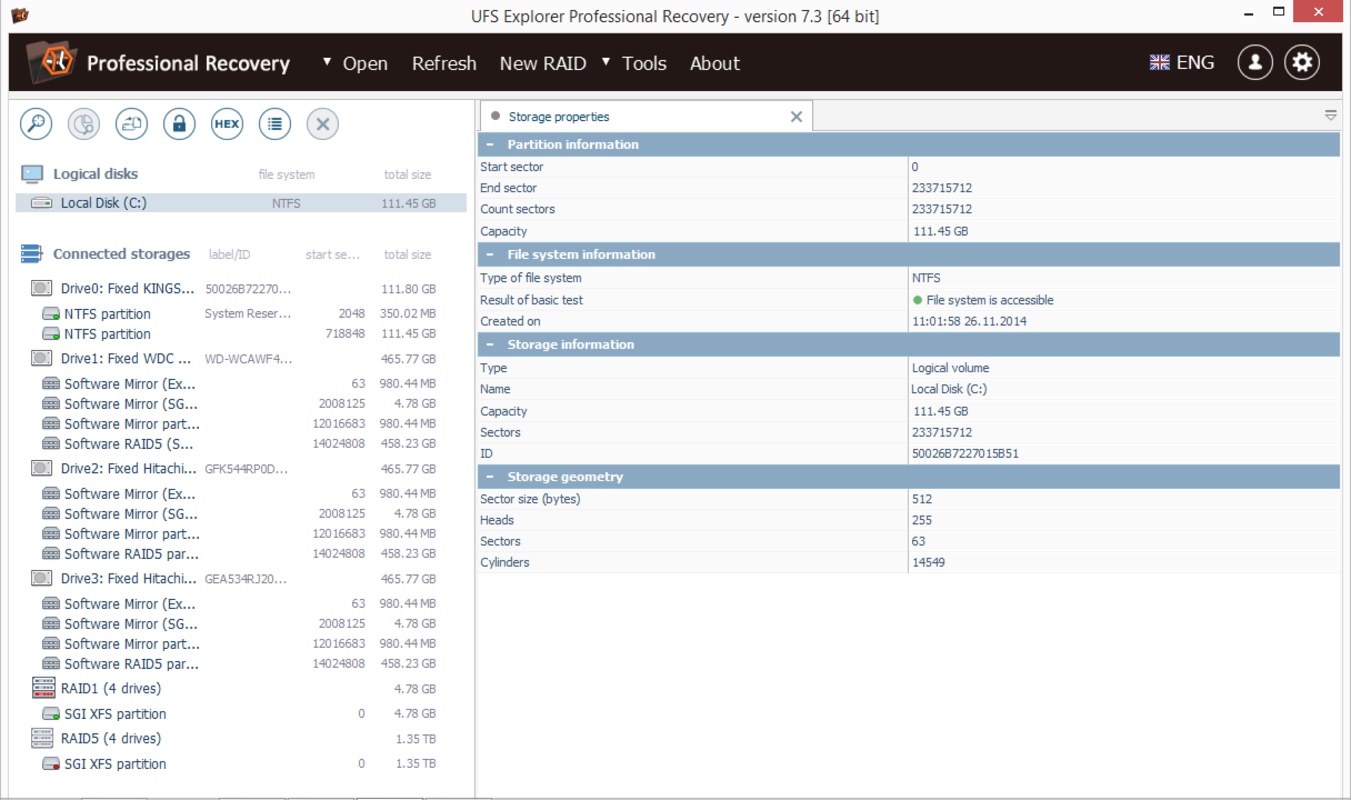Screen dimensions: 1351x800
Task: Close the Storage properties tab
Action: coord(796,117)
